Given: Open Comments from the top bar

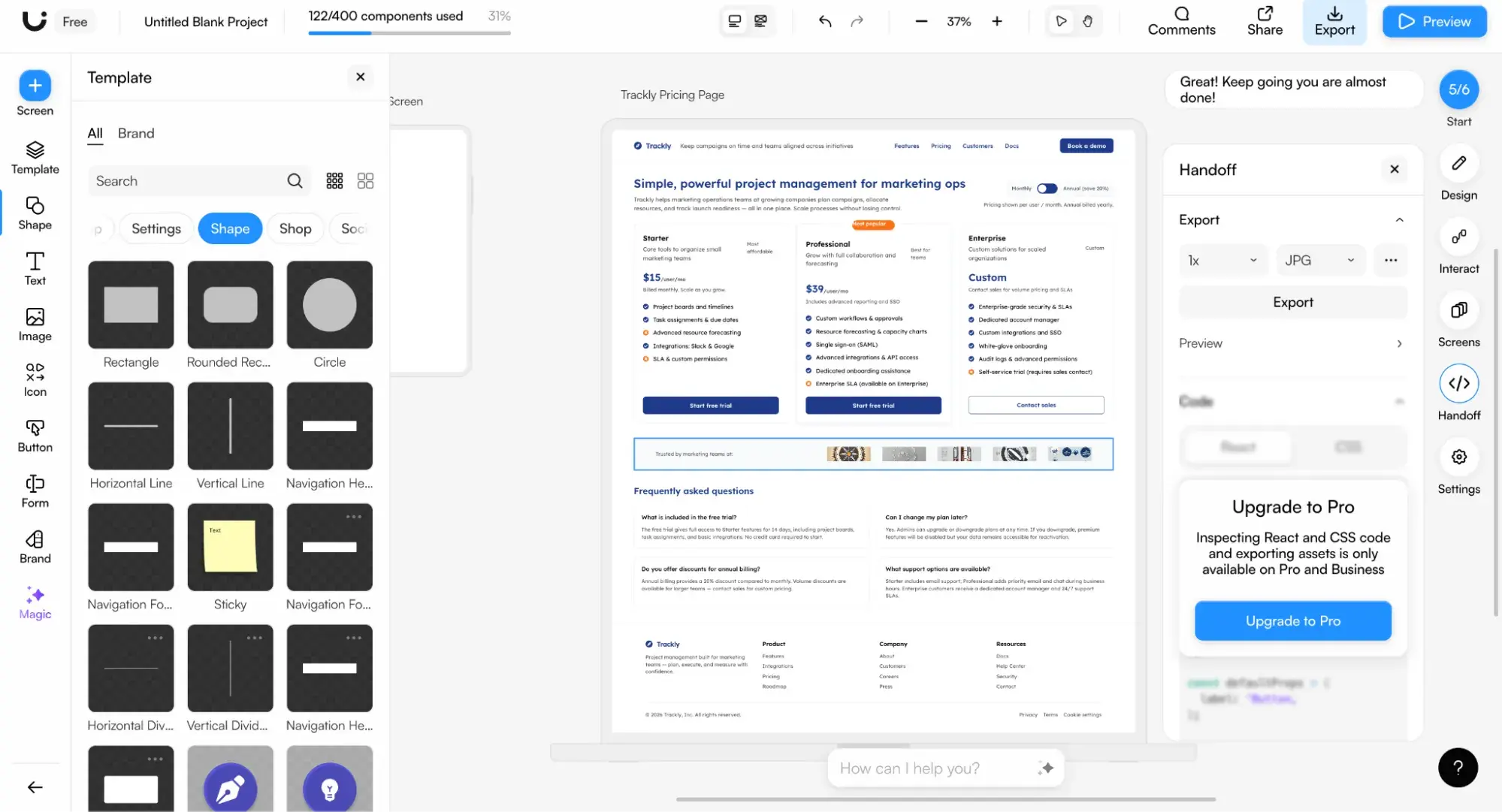Looking at the screenshot, I should [1181, 22].
